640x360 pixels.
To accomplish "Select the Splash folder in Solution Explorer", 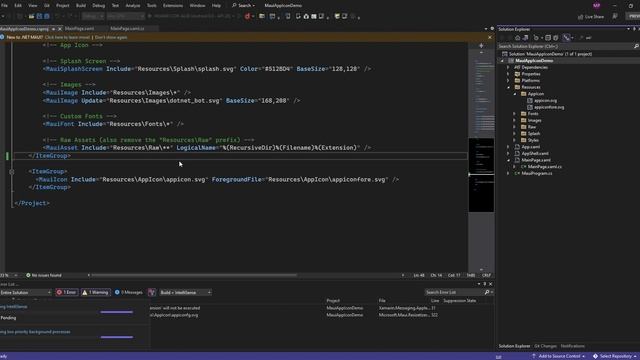I will coord(534,133).
